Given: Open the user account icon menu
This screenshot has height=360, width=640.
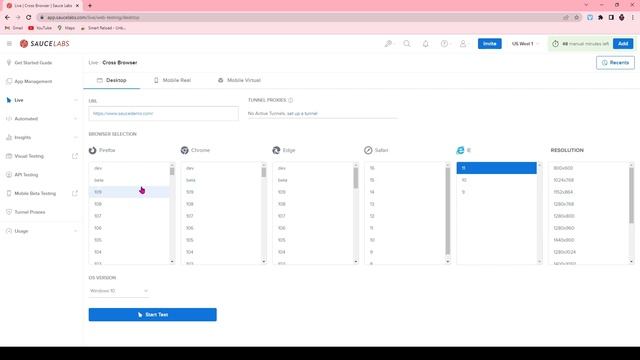Looking at the screenshot, I should click(x=463, y=44).
